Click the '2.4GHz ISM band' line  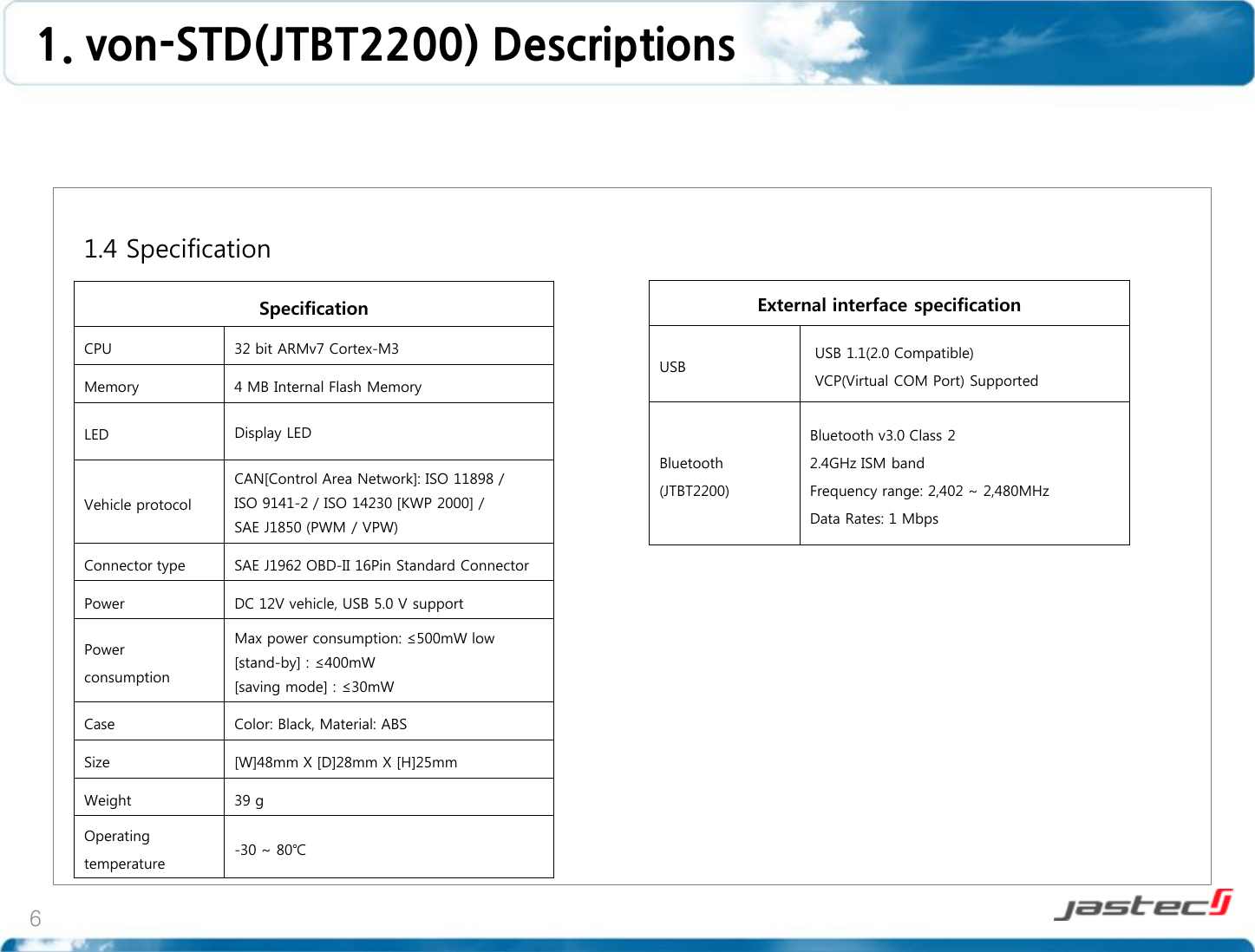coord(866,463)
